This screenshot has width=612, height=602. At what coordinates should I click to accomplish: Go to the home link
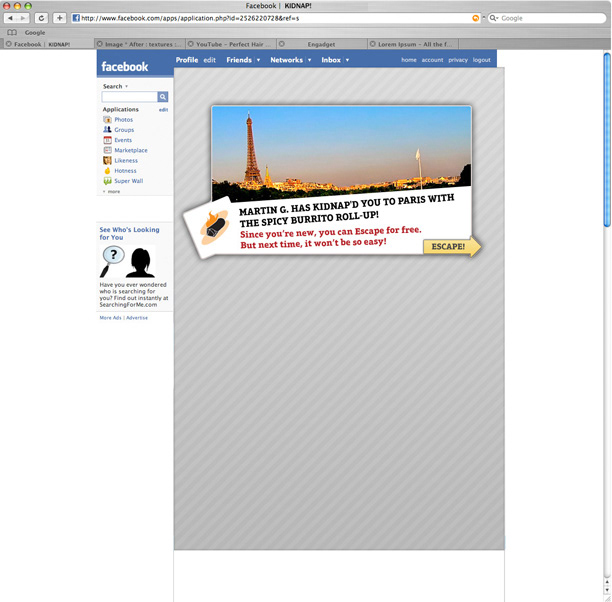pyautogui.click(x=409, y=60)
